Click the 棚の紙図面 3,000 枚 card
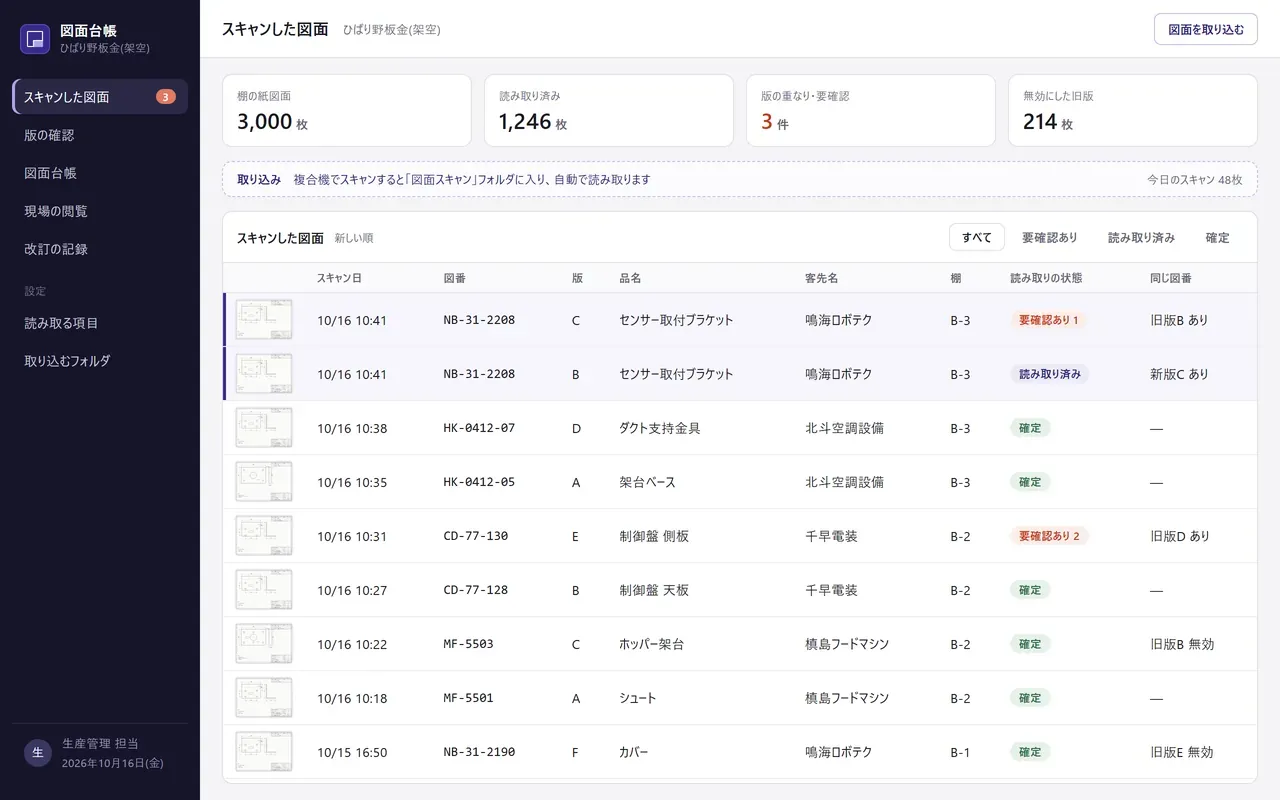1280x800 pixels. [347, 111]
